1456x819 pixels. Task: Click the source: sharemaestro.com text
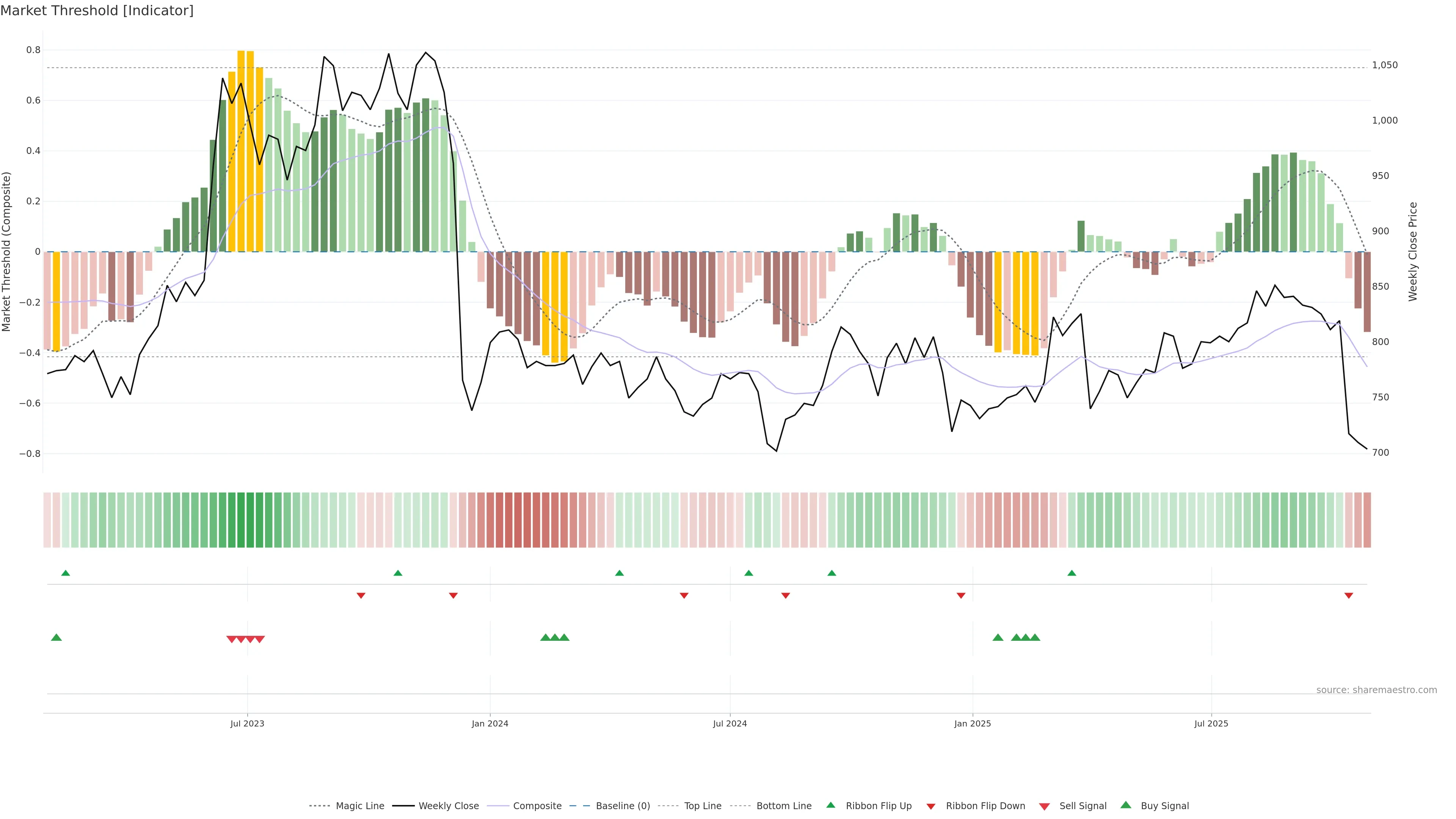click(1376, 690)
